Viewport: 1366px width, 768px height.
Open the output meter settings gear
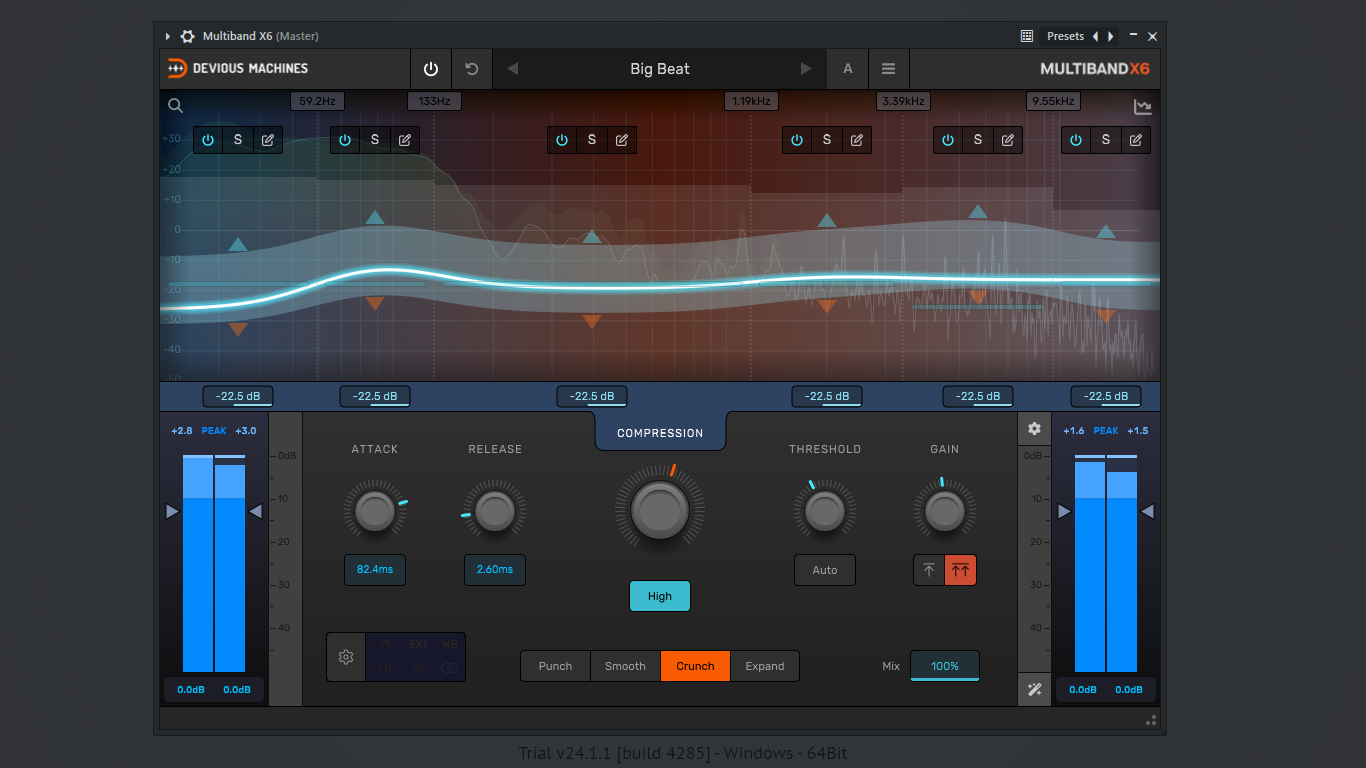(1035, 429)
